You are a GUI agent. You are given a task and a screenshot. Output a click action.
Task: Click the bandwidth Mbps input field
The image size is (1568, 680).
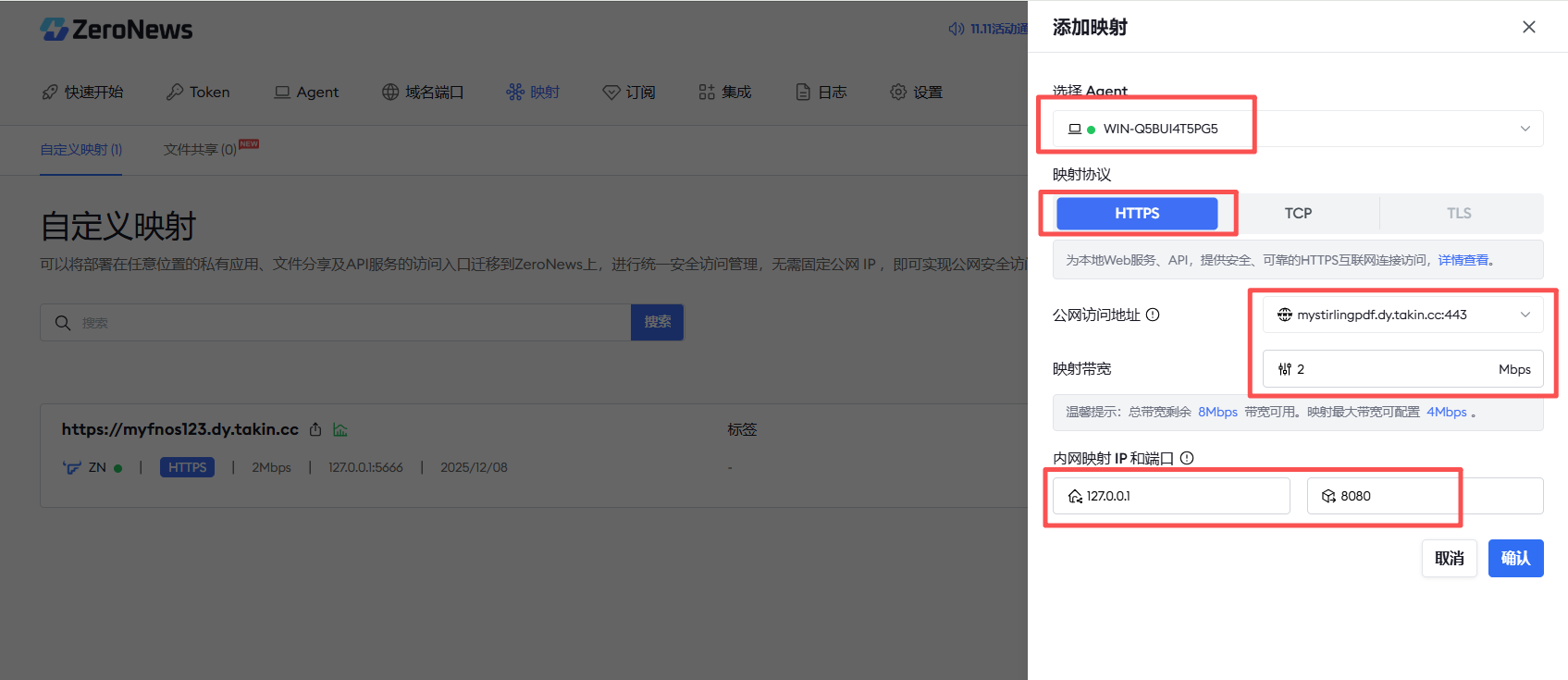click(1392, 369)
